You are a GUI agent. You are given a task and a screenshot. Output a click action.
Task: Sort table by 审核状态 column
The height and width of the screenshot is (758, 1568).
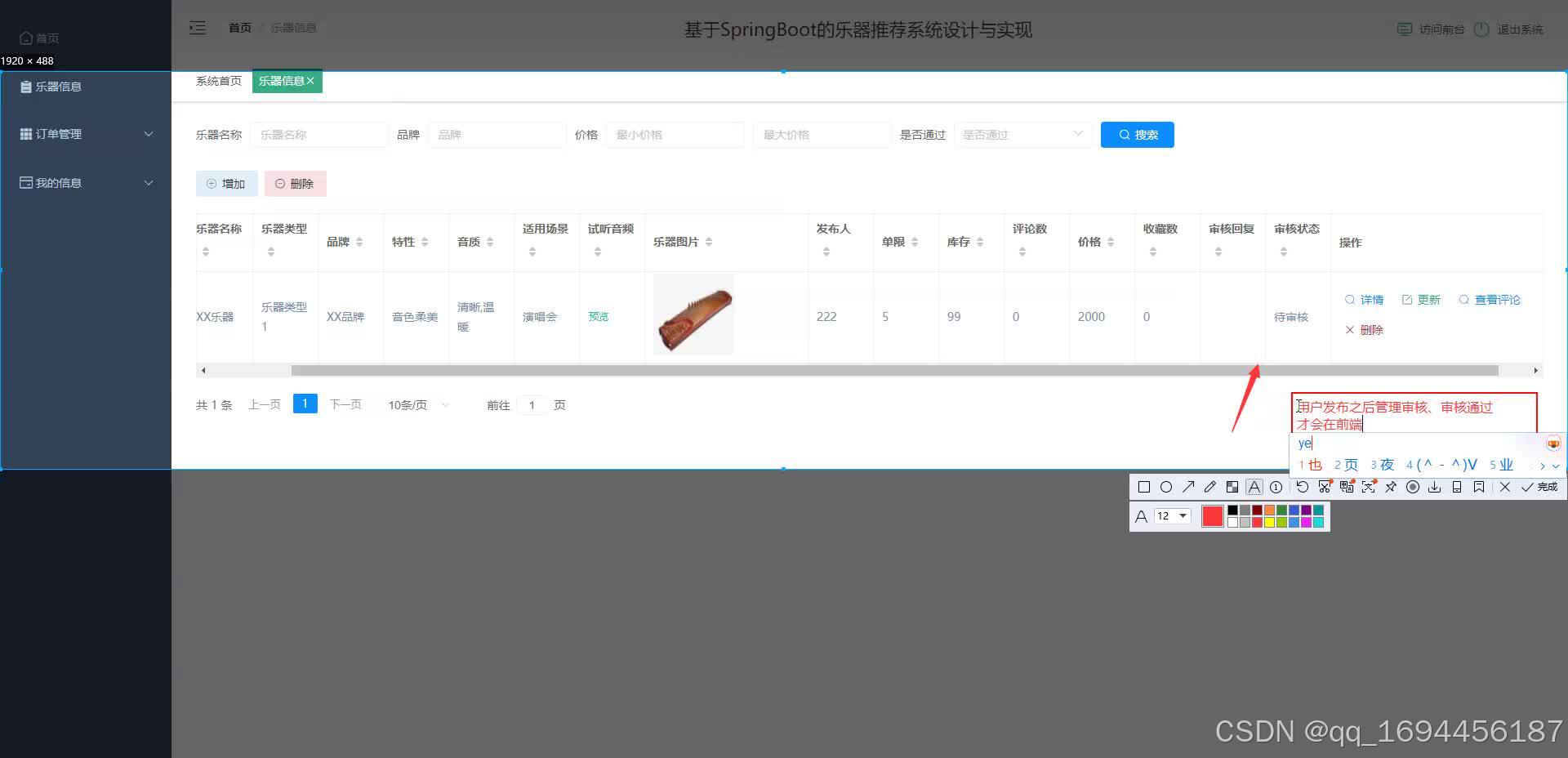[1284, 252]
